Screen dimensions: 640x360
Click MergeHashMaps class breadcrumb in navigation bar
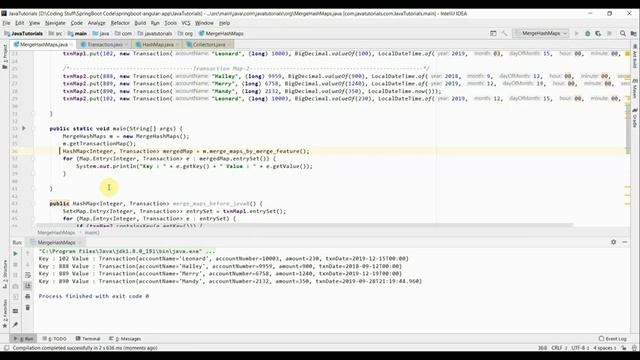coord(221,33)
